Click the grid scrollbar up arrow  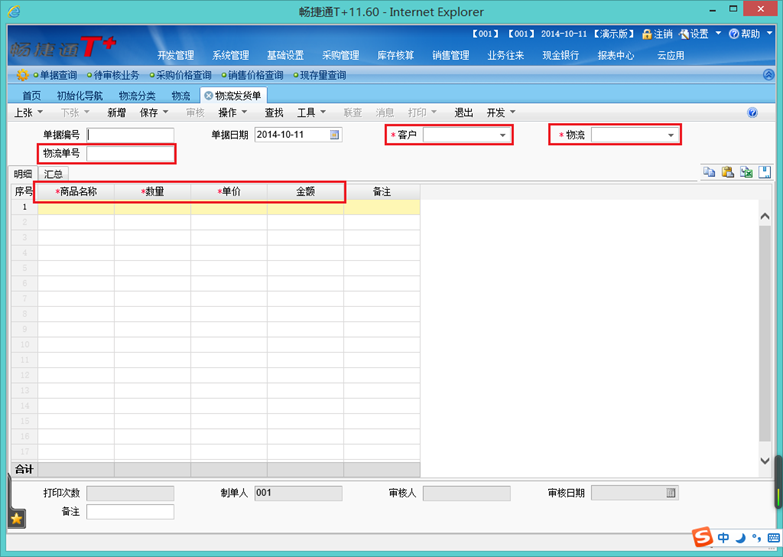[x=765, y=216]
